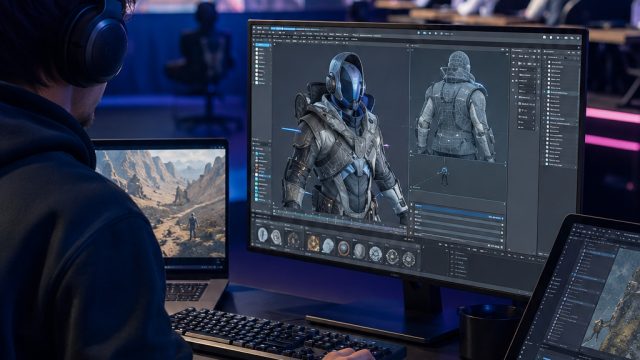Pick the dark bronze material thumbnail on the shelf

(x=293, y=240)
